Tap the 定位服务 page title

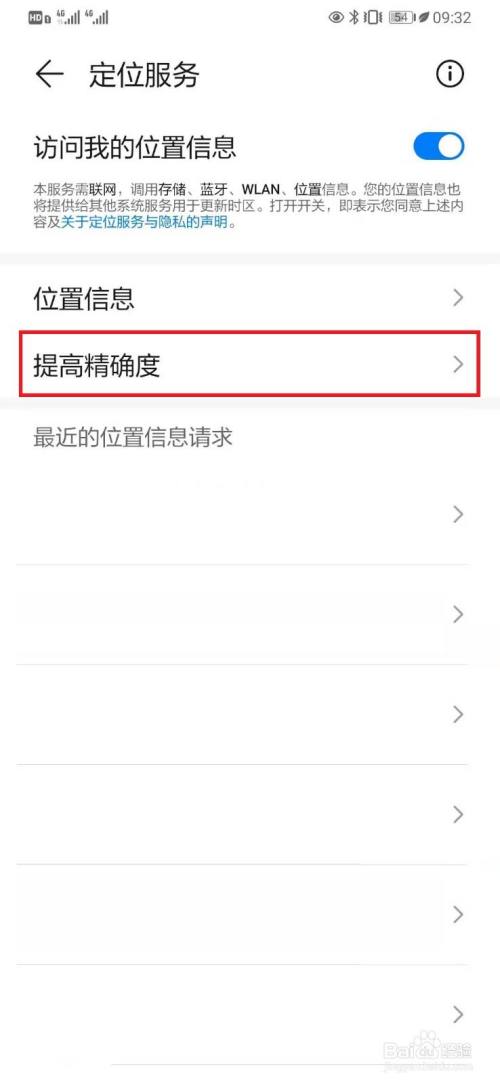[x=144, y=75]
